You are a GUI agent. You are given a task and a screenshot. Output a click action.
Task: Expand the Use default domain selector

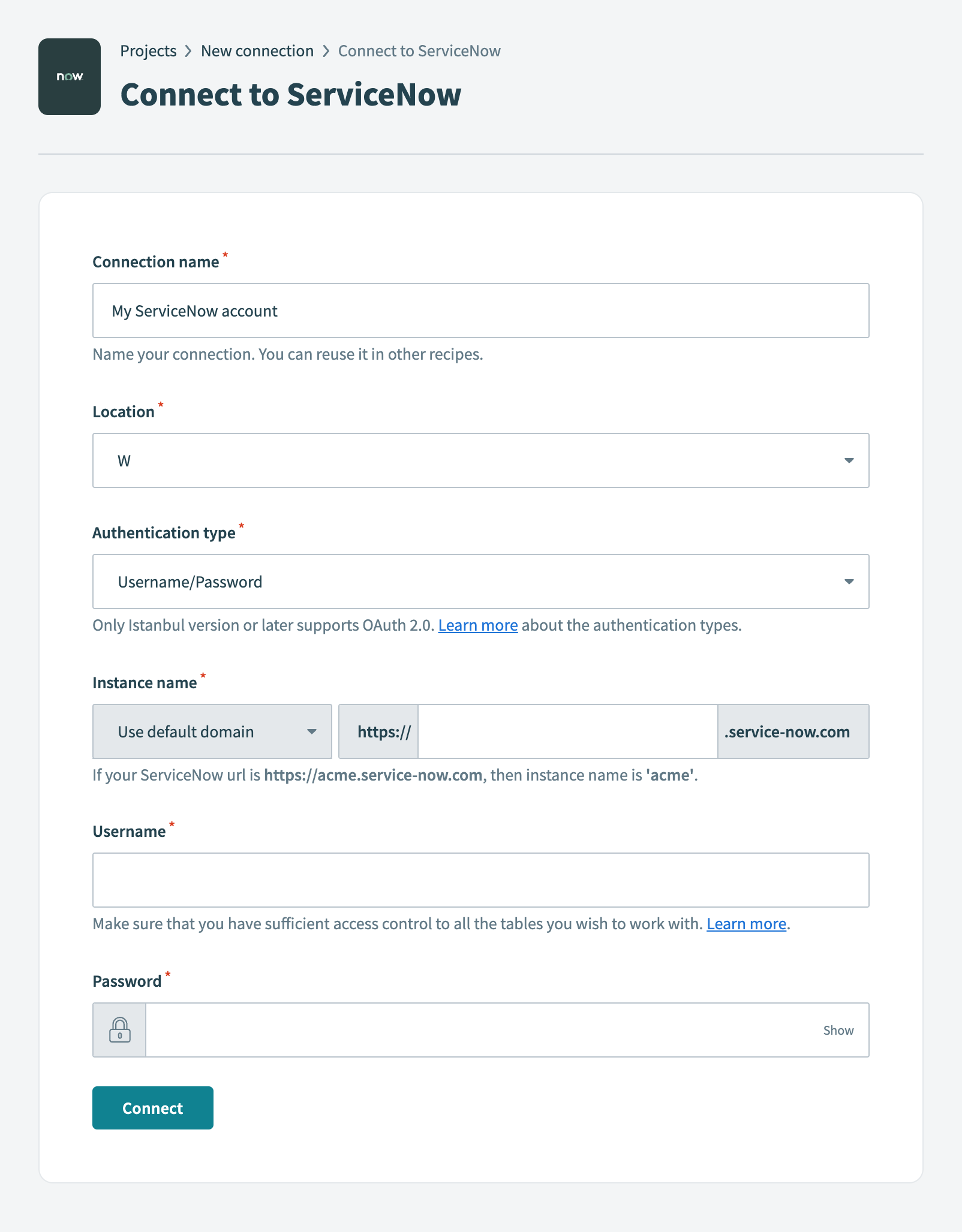(x=212, y=731)
